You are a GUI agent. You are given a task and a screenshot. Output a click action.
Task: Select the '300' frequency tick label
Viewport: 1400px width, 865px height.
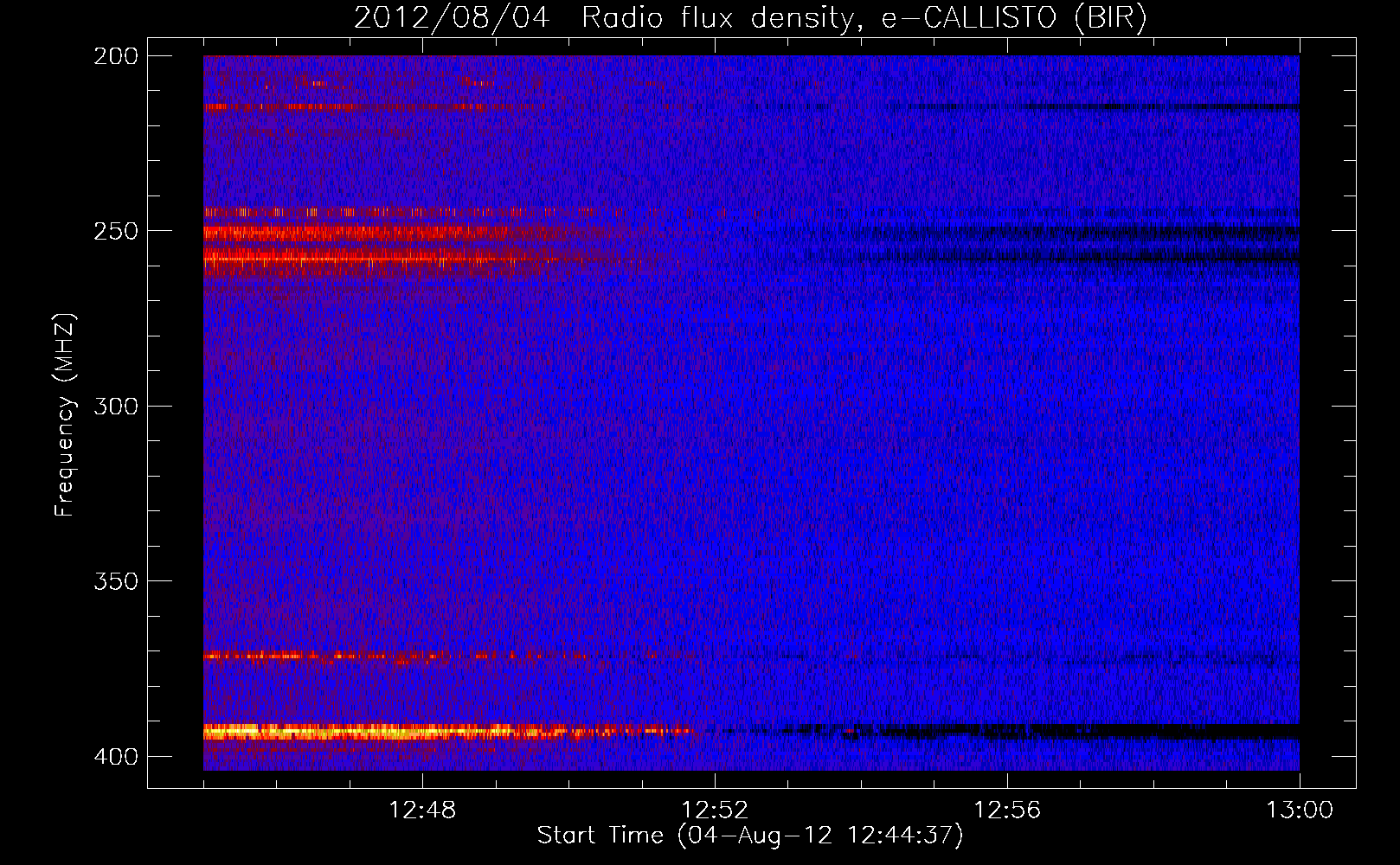click(x=116, y=406)
